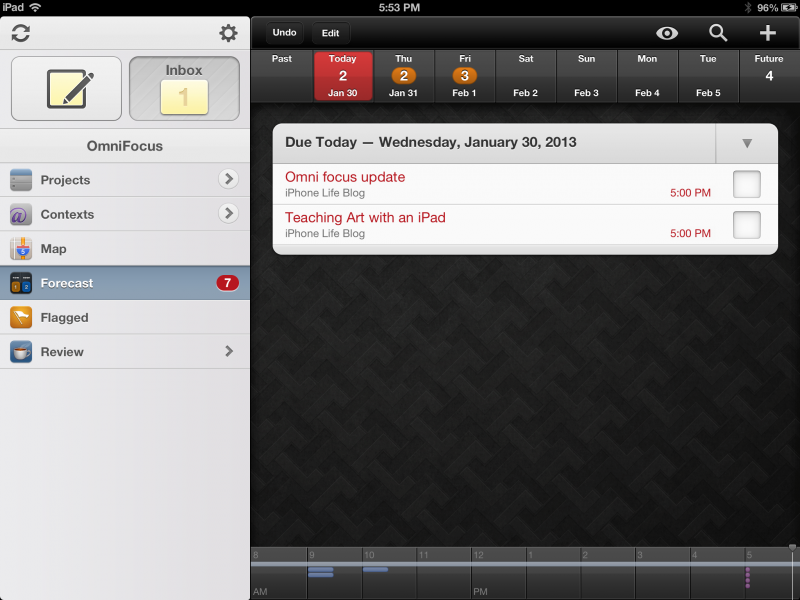This screenshot has width=800, height=600.
Task: Check off Teaching Art with an iPad
Action: tap(747, 225)
